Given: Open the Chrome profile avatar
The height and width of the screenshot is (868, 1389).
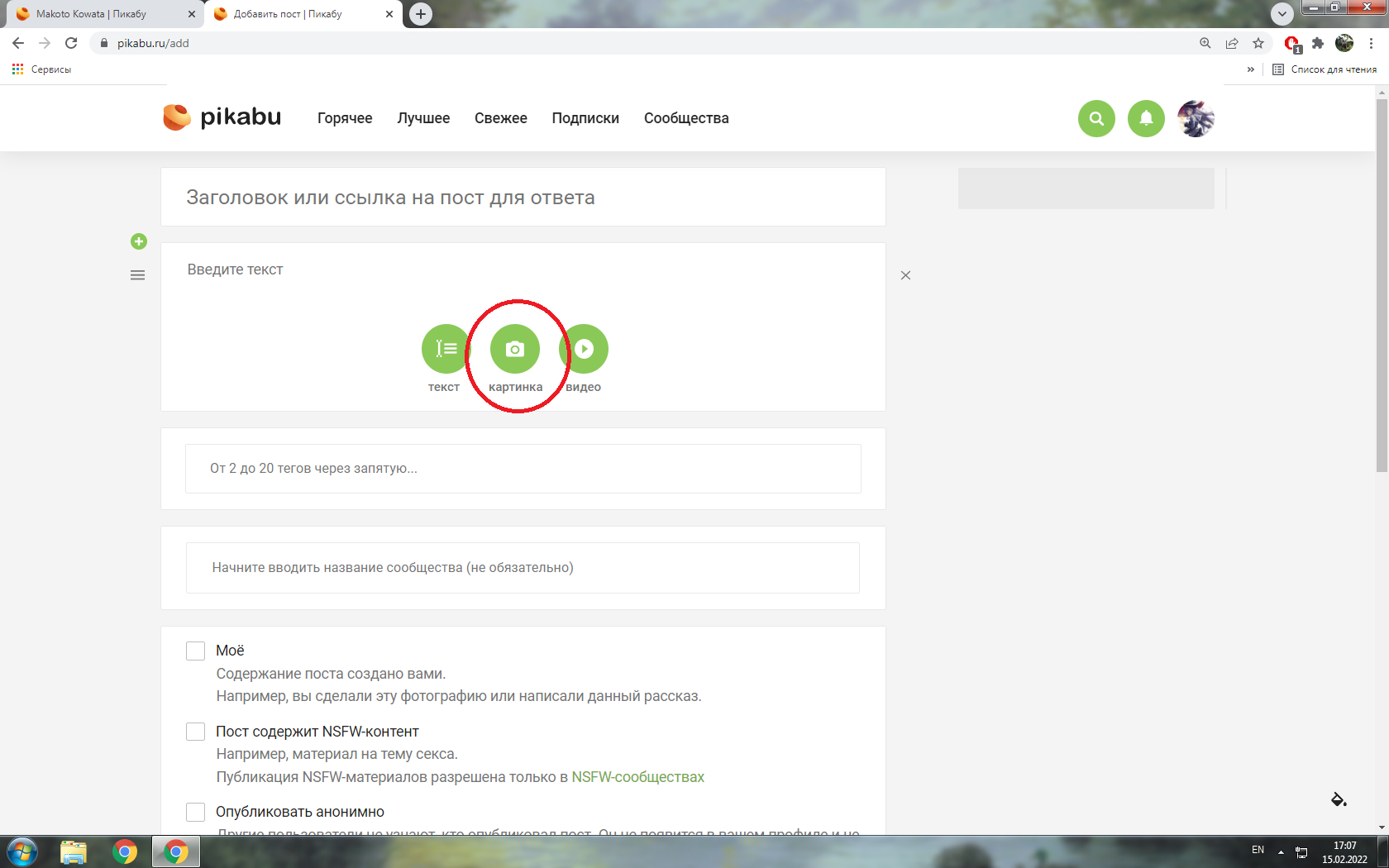Looking at the screenshot, I should click(1344, 43).
